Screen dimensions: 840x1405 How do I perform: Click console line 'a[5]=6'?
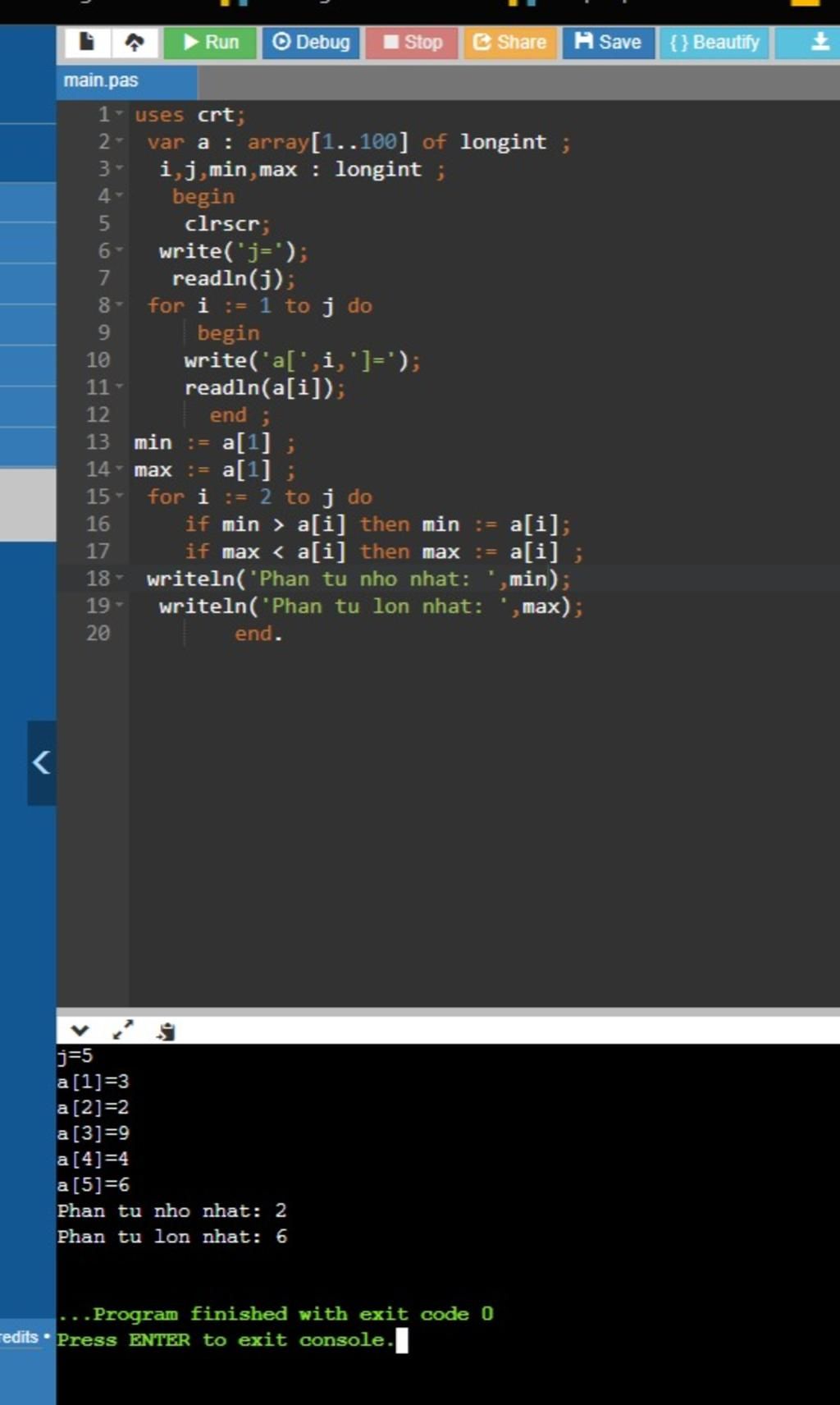coord(93,1184)
